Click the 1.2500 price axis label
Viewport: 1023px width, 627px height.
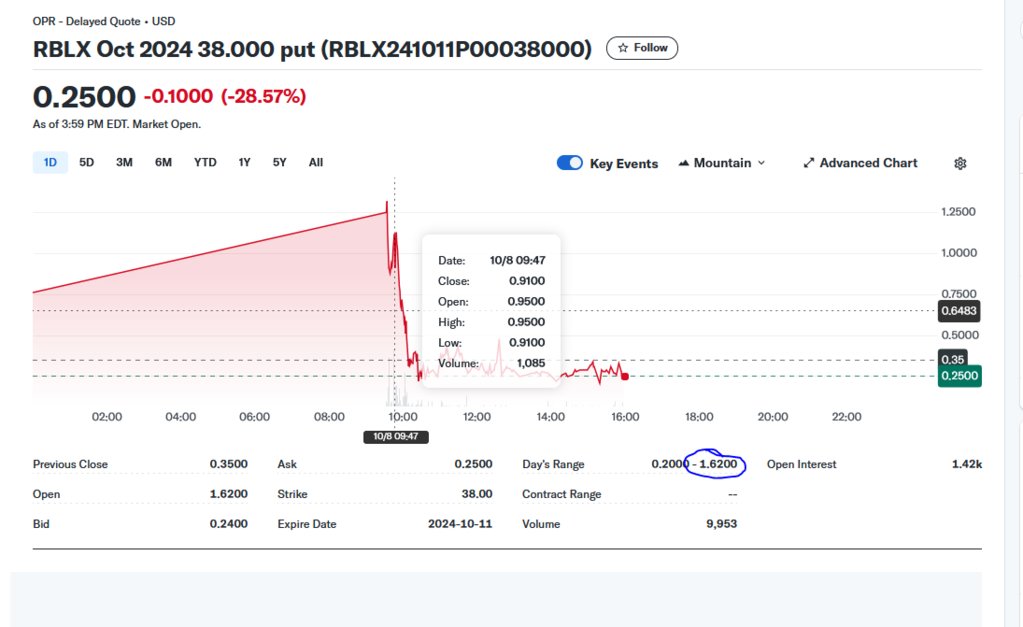click(x=958, y=212)
